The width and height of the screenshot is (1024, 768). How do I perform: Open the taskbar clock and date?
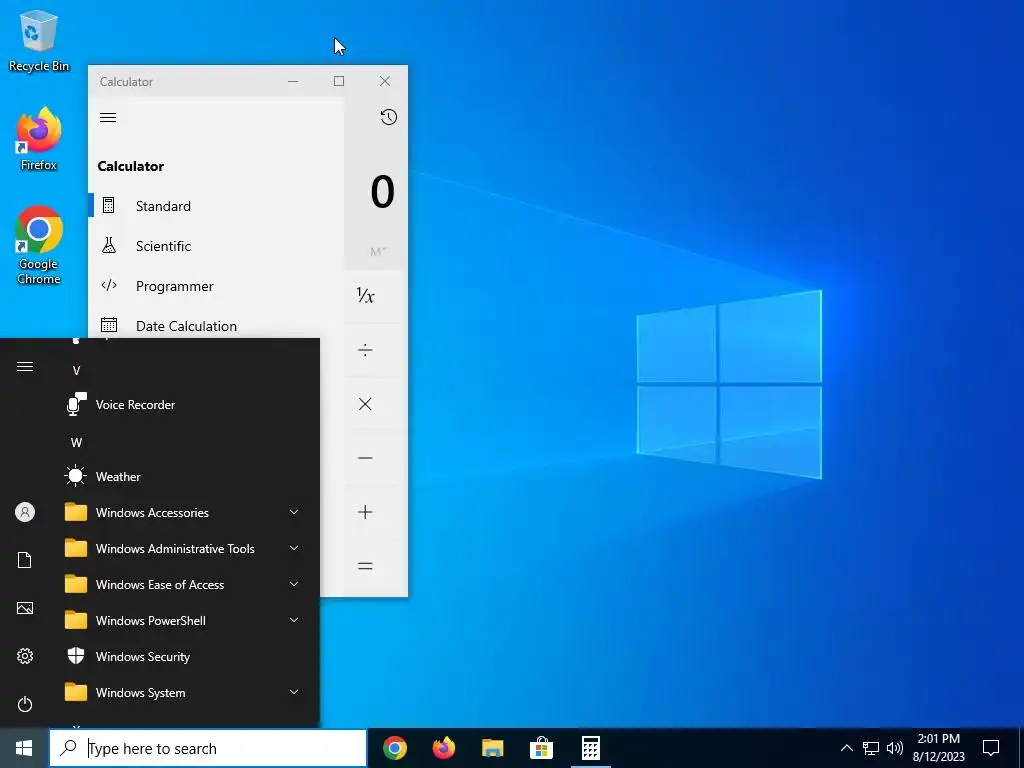938,748
